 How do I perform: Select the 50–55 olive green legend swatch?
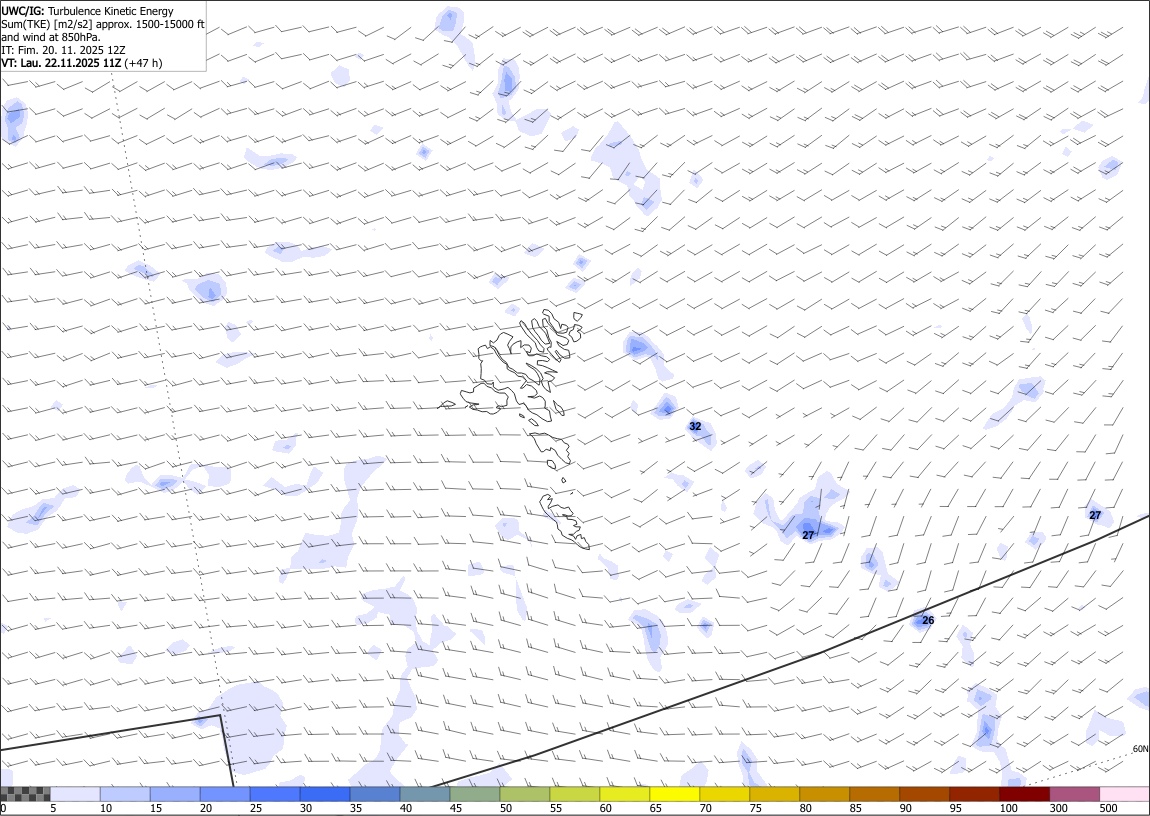click(524, 794)
